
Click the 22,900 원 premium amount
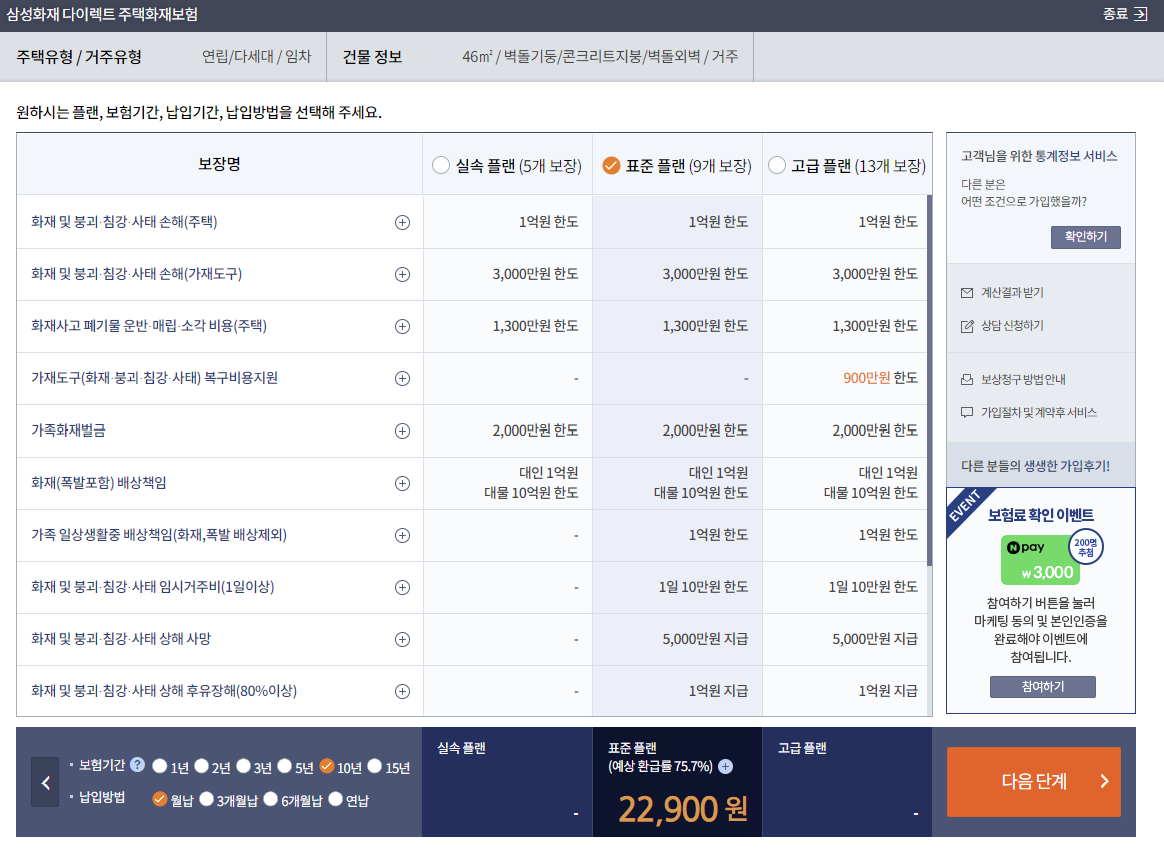coord(683,808)
